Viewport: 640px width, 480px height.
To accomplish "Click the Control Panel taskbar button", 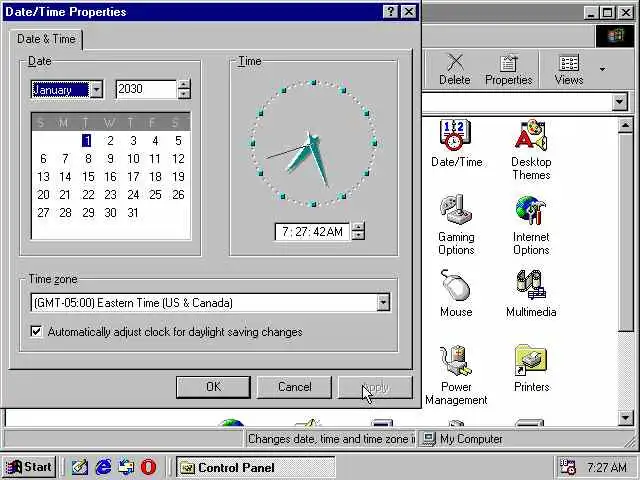I will point(256,467).
